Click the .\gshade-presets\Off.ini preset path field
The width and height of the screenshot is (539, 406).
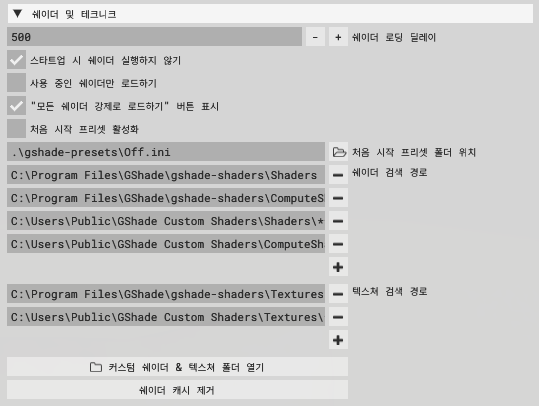click(166, 152)
